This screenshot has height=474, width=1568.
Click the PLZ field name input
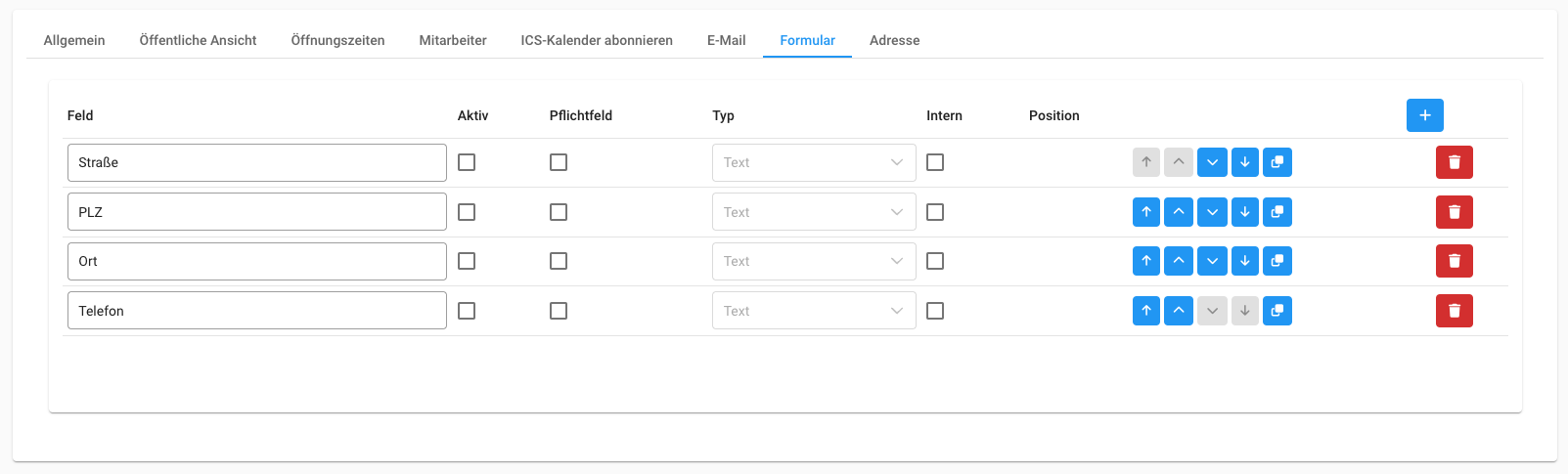pos(256,212)
